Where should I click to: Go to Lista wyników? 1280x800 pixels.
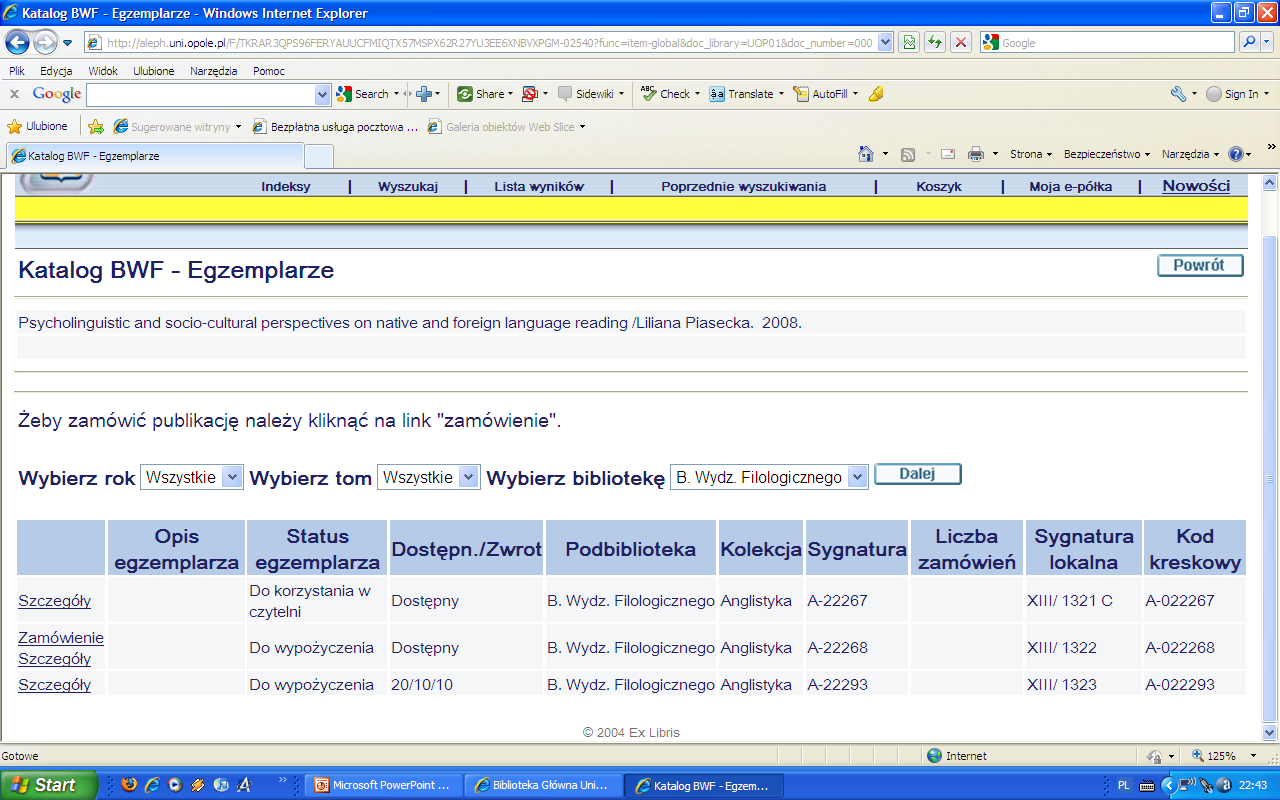pos(539,186)
